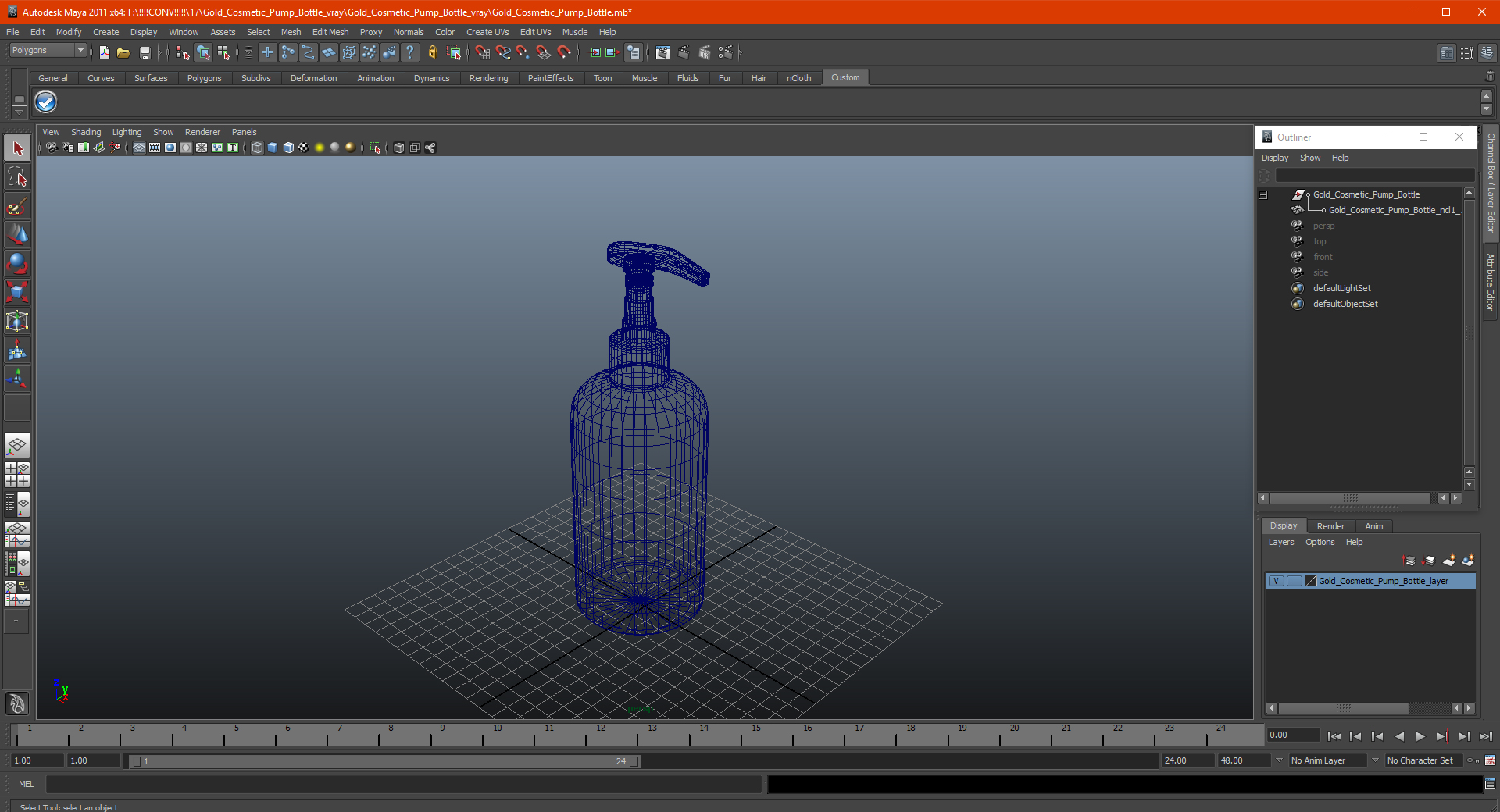This screenshot has width=1500, height=812.
Task: Open the Render layer tab
Action: pyautogui.click(x=1330, y=526)
